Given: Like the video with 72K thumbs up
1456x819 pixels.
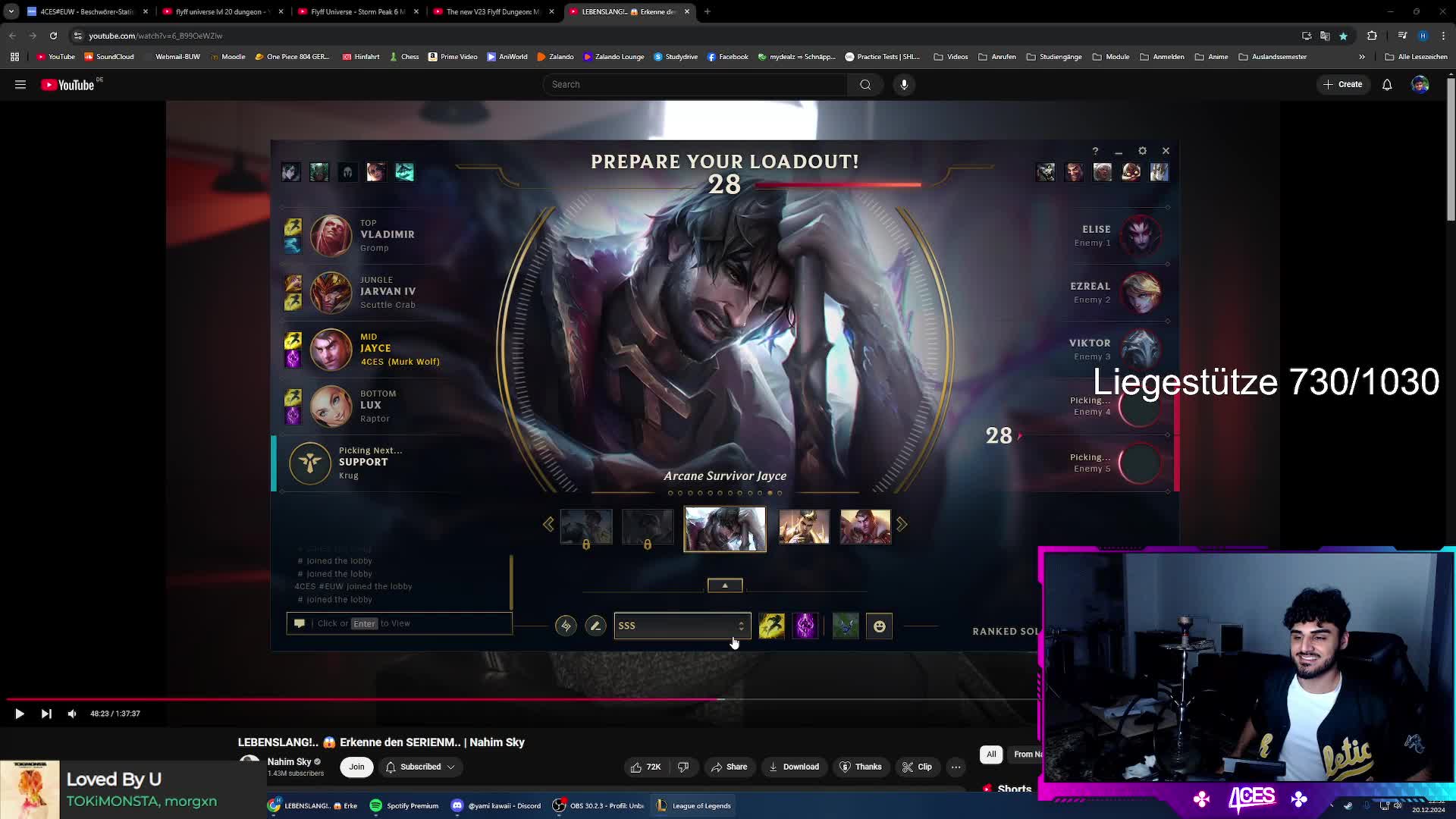Looking at the screenshot, I should click(x=645, y=767).
